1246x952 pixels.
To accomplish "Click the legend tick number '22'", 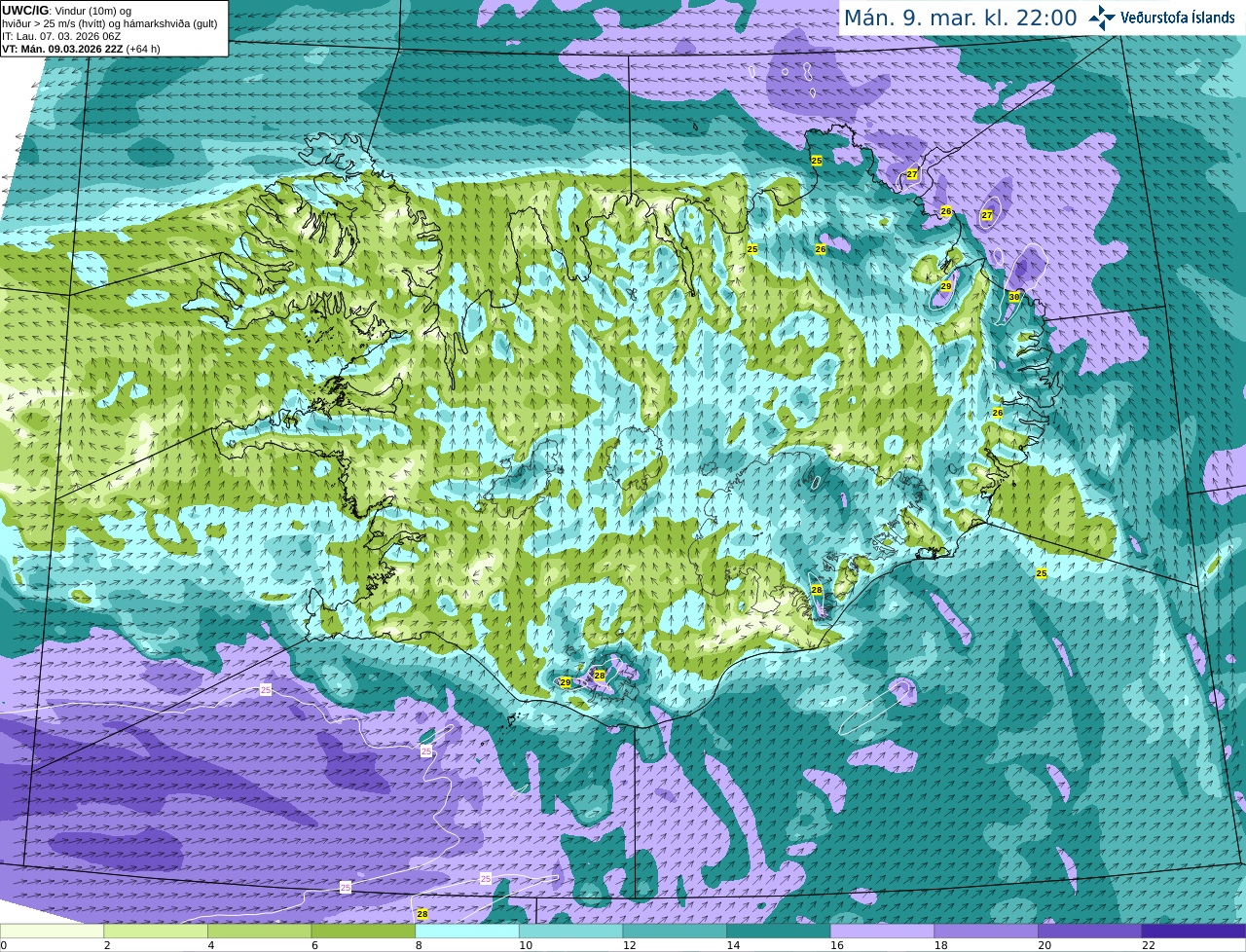I will (x=1148, y=945).
